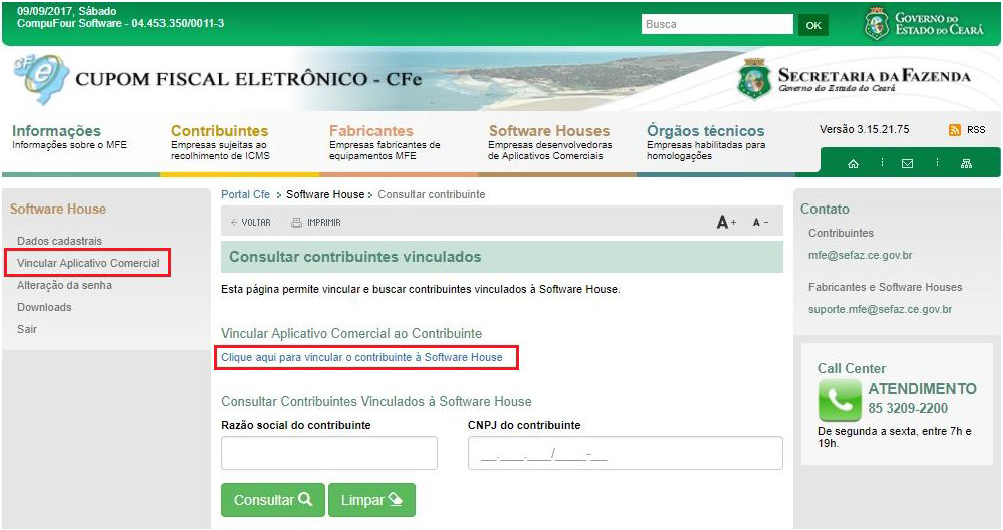Viewport: 1003px width, 530px height.
Task: Open the envelope contact icon
Action: tap(907, 164)
